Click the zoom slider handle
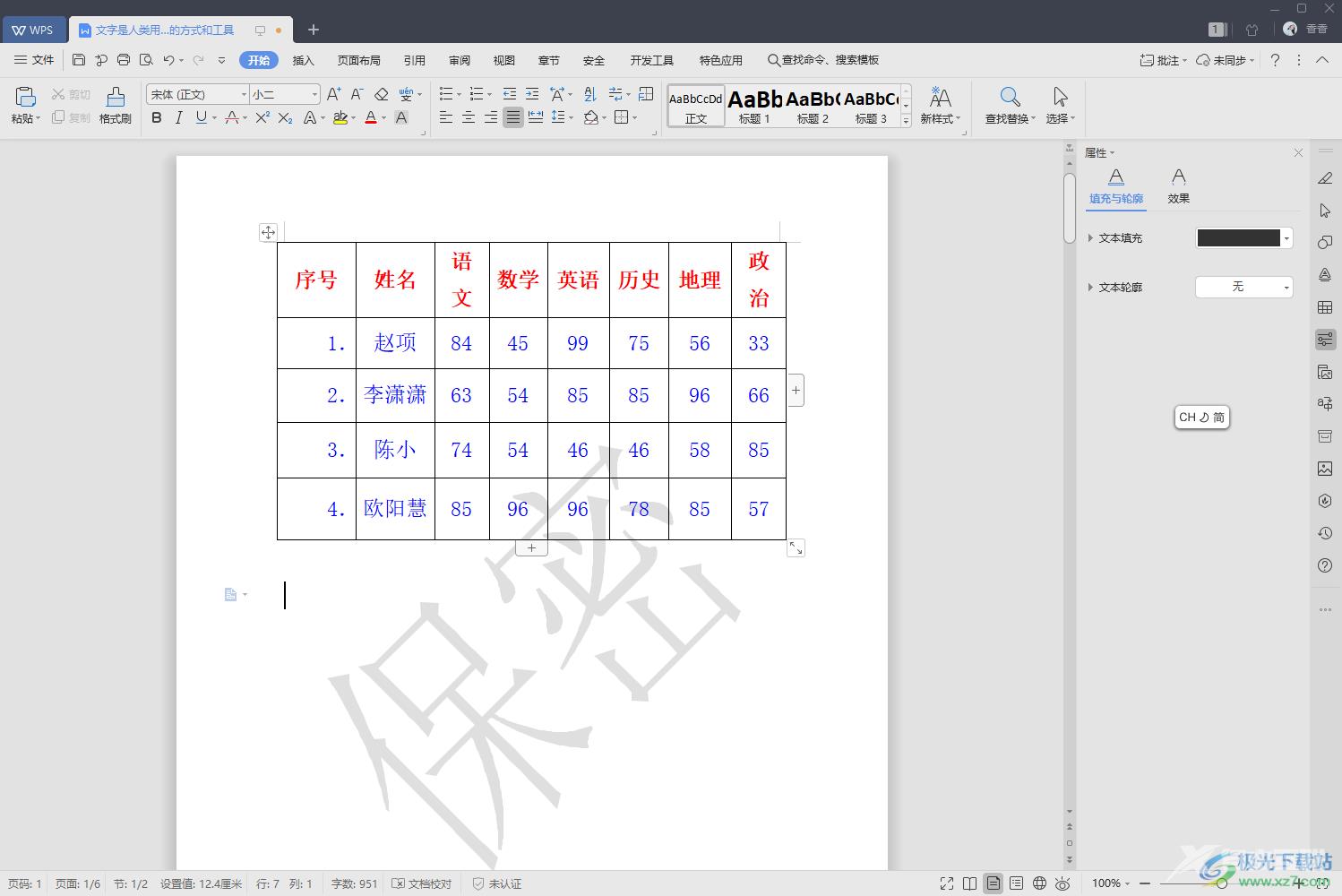 (1222, 883)
